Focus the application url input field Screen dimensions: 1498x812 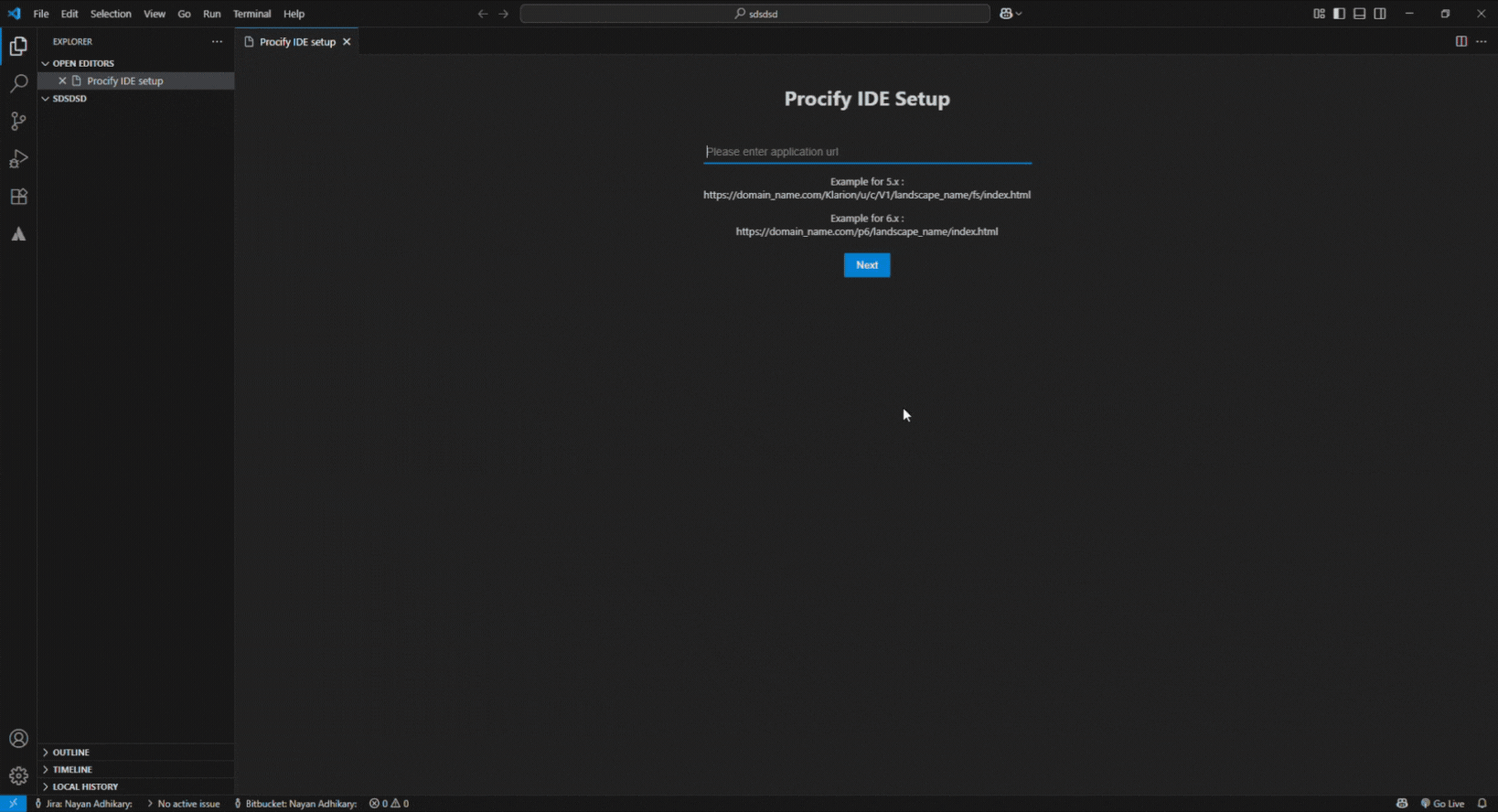[867, 152]
